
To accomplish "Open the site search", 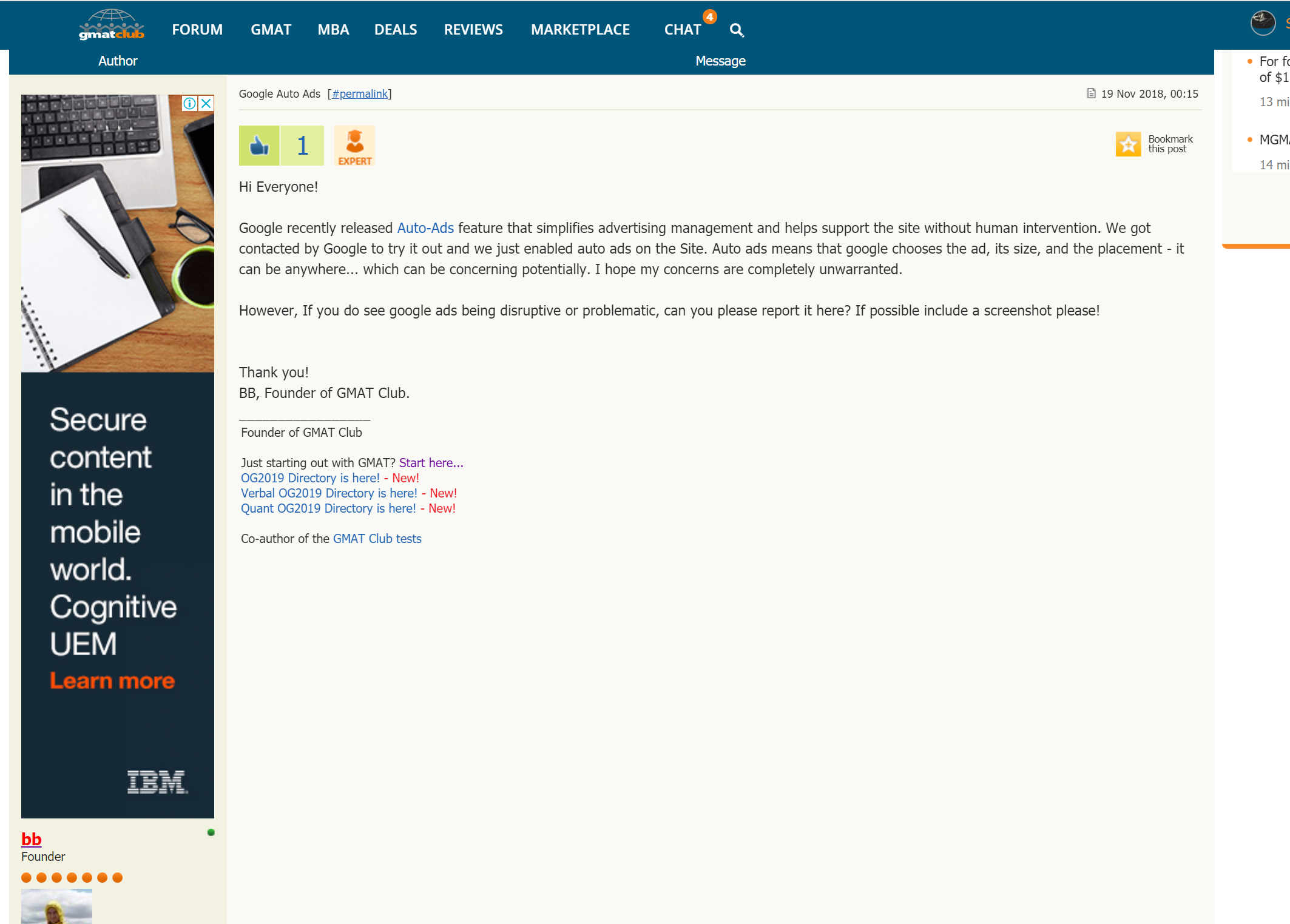I will click(x=737, y=30).
